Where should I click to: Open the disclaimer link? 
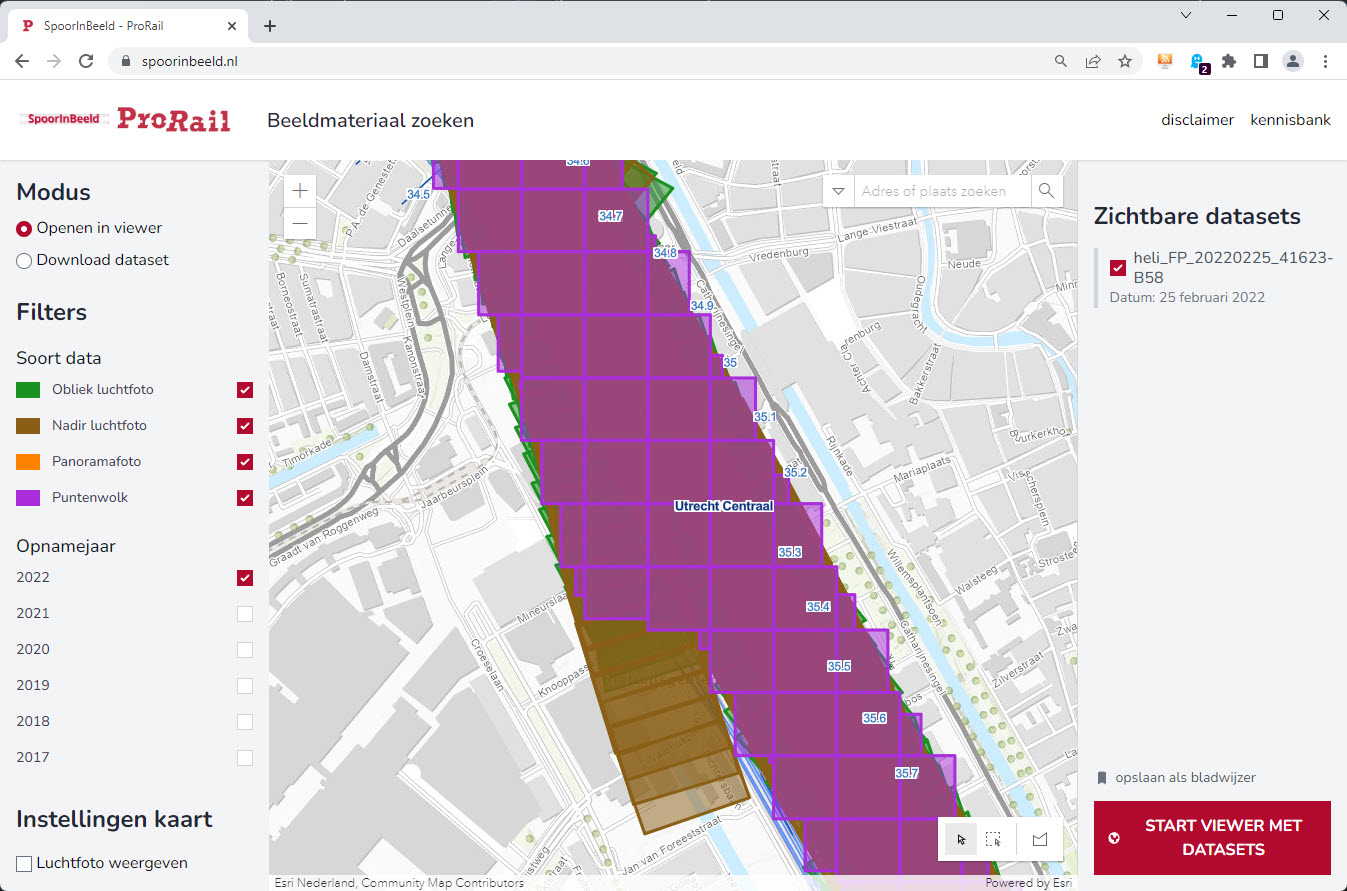[1197, 119]
